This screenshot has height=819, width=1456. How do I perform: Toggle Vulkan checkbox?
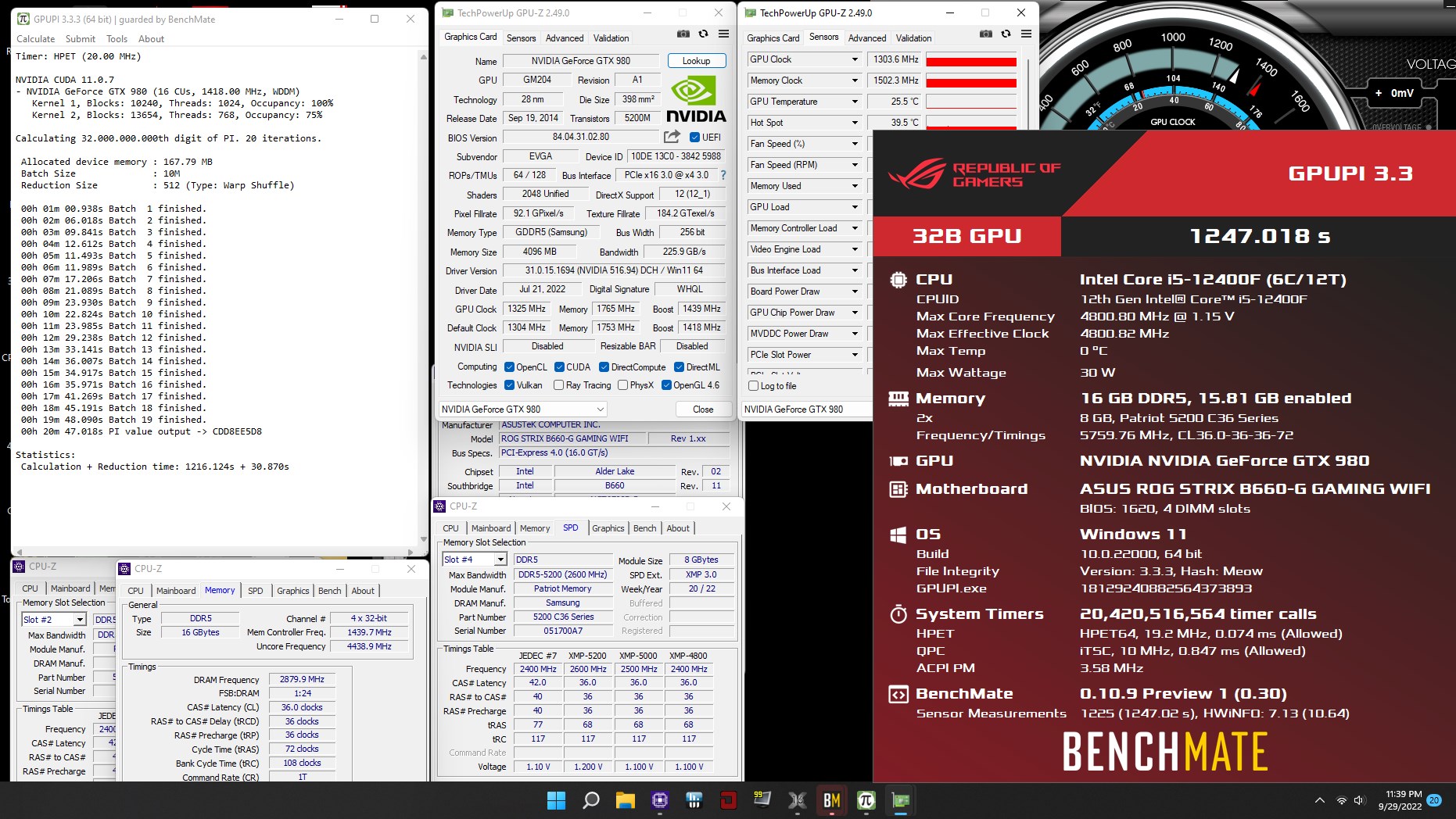click(x=509, y=385)
